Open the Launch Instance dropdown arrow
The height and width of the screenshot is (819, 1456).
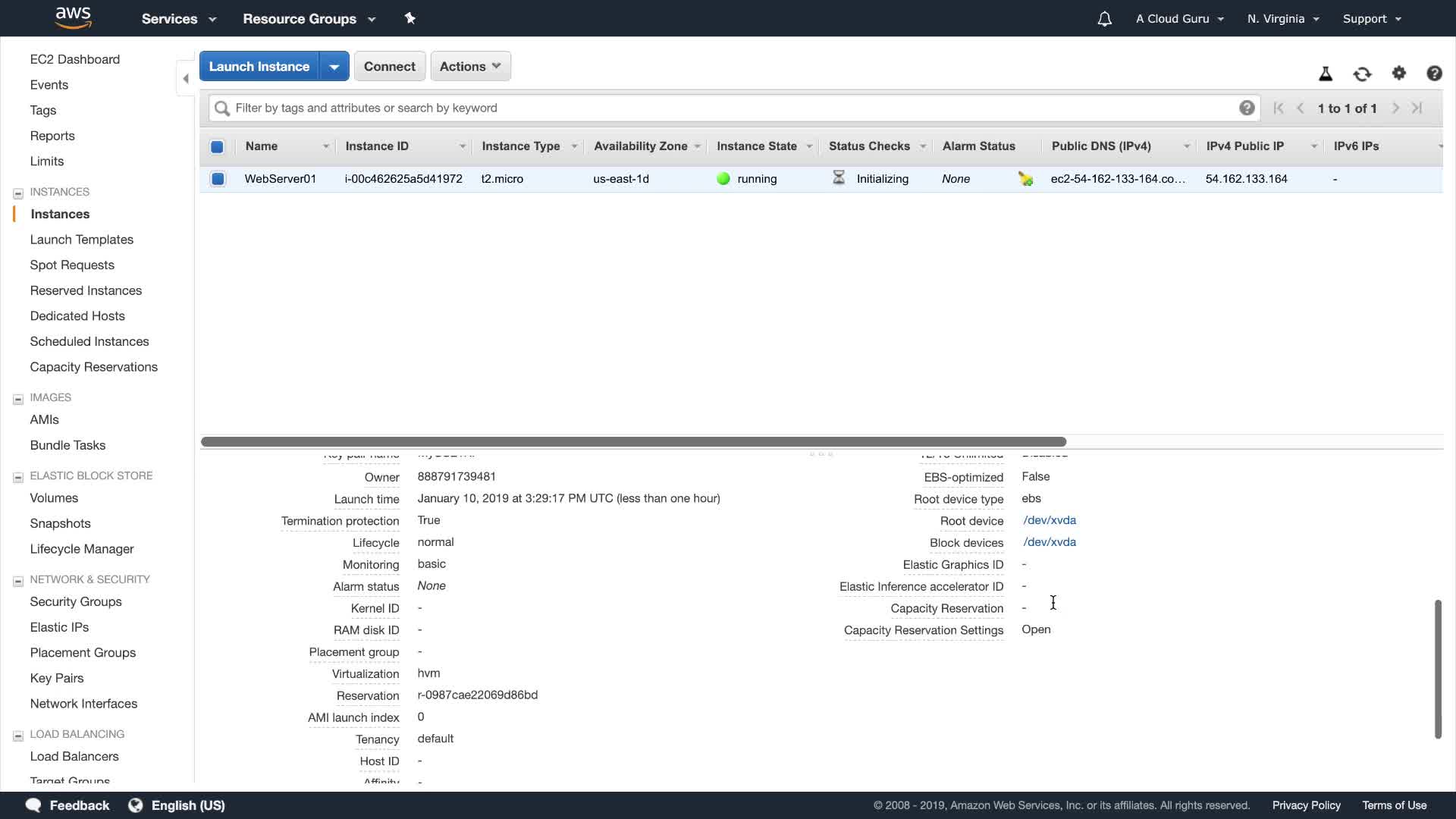334,67
